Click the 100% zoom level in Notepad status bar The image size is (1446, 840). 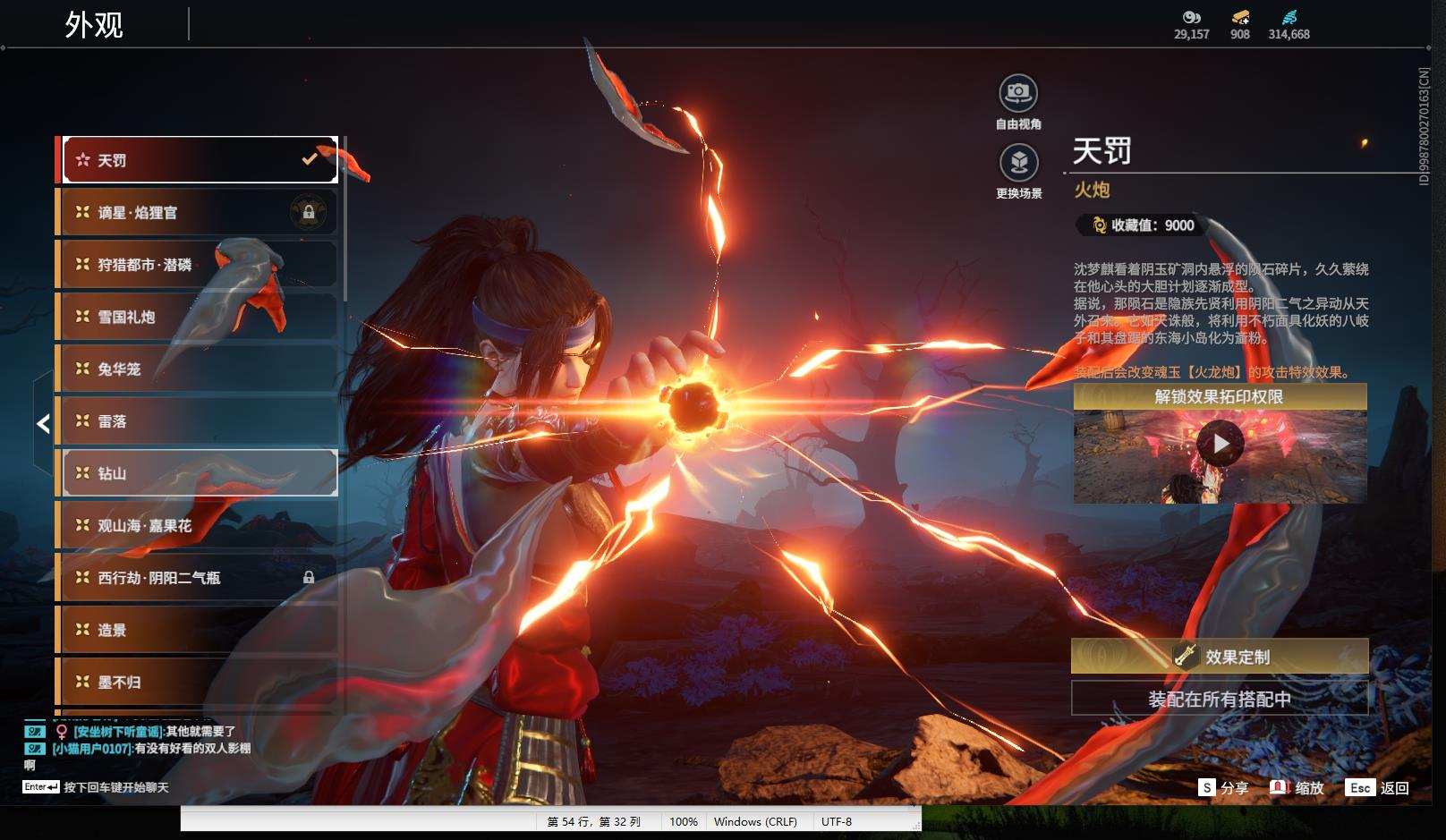(684, 821)
